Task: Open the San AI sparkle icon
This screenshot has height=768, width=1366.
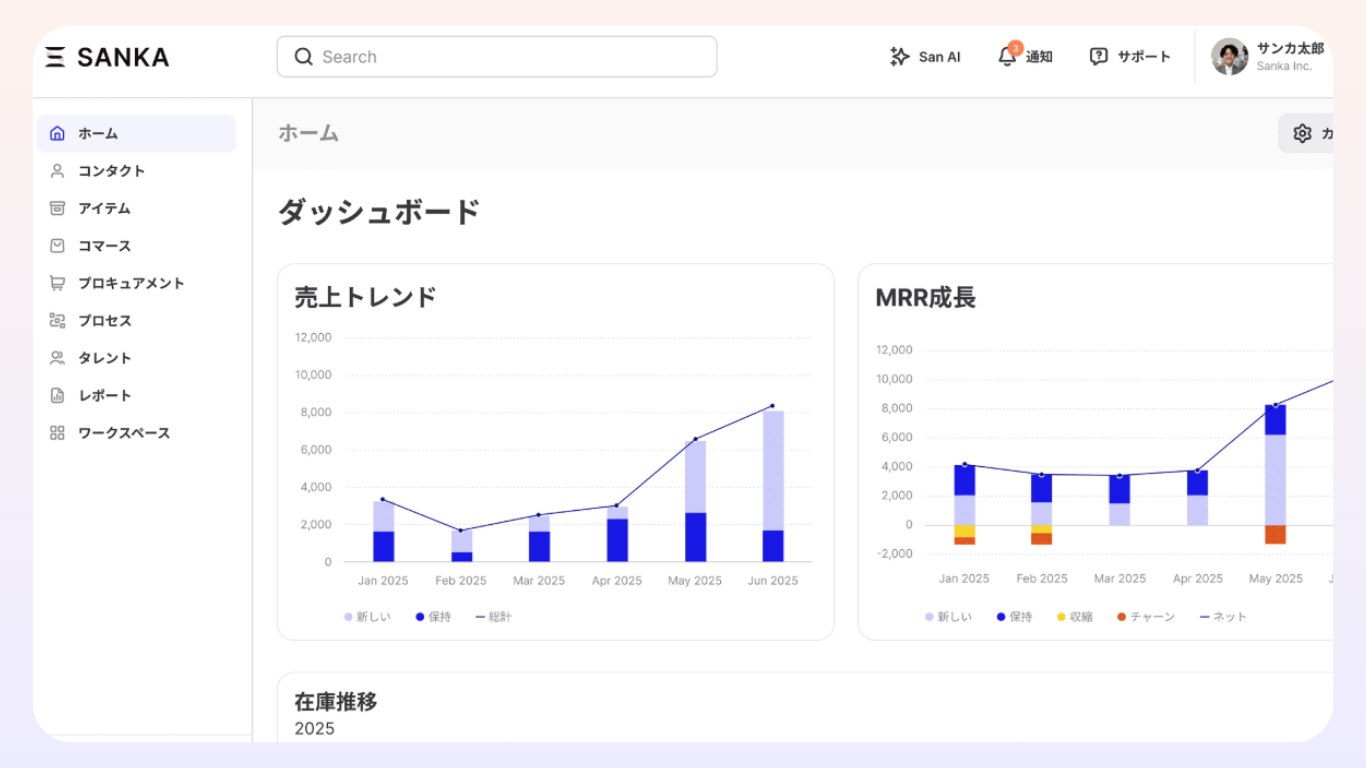Action: (x=899, y=57)
